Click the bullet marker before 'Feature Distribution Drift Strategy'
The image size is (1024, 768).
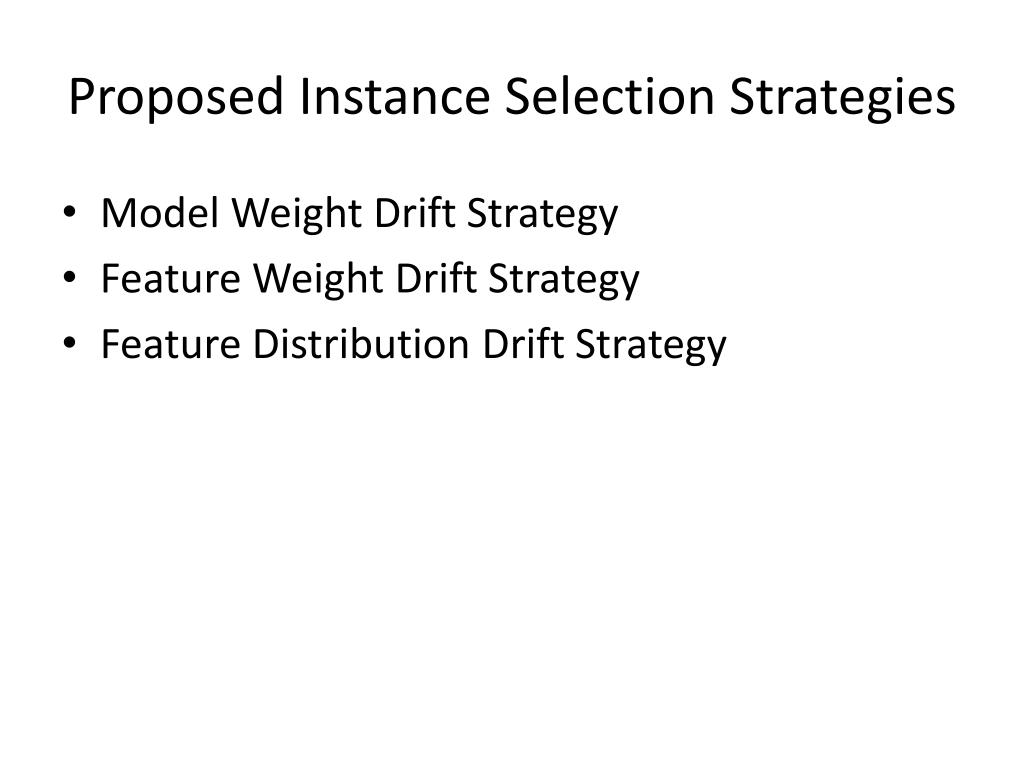point(69,344)
